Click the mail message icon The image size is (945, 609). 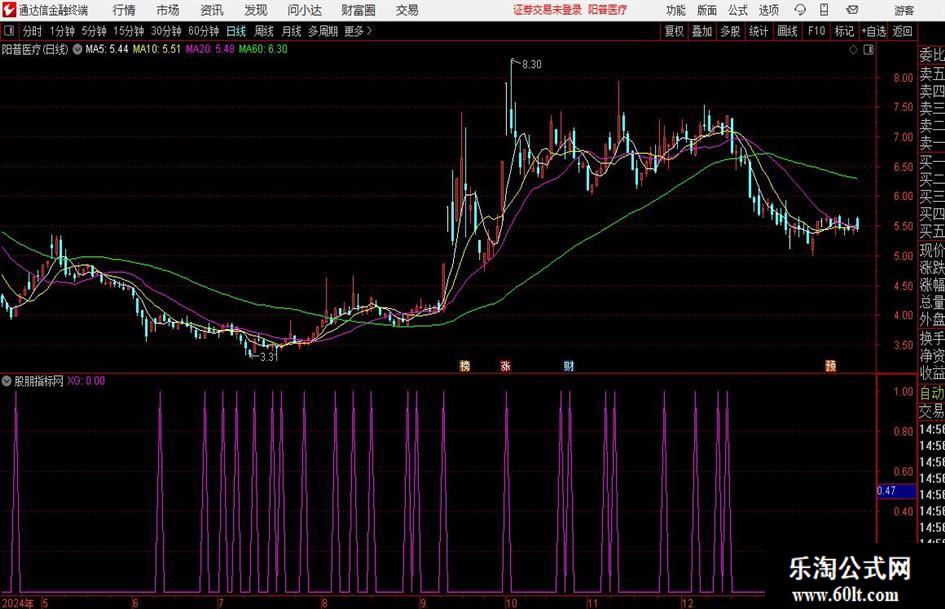(852, 10)
